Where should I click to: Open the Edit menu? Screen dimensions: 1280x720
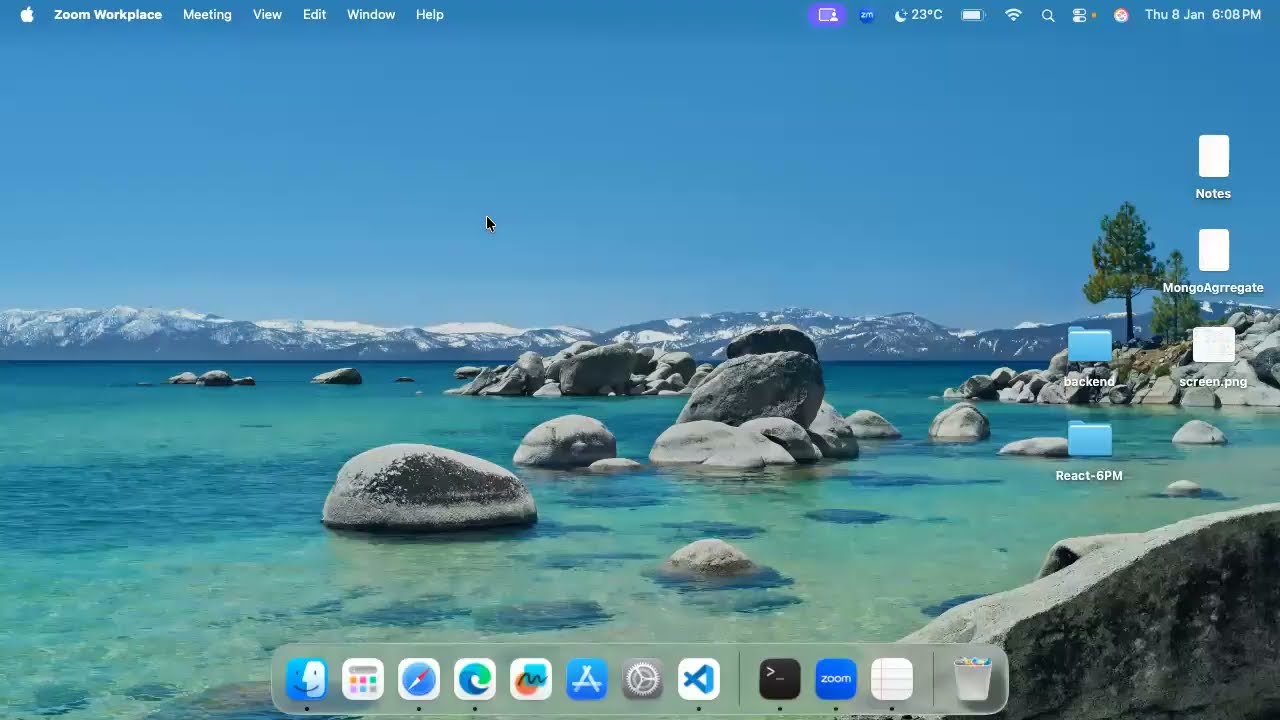coord(315,15)
